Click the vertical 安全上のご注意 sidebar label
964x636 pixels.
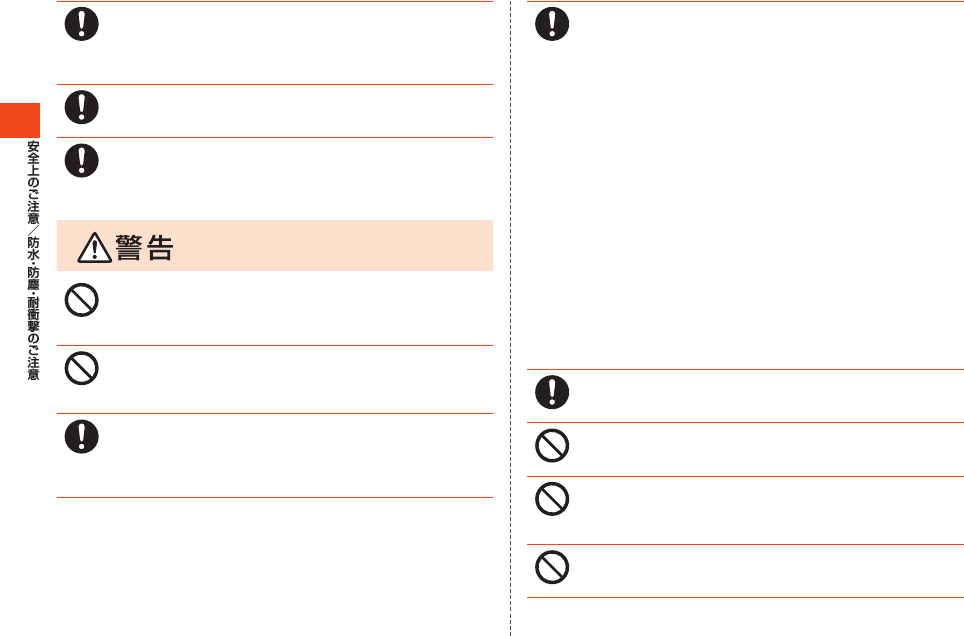click(x=33, y=183)
